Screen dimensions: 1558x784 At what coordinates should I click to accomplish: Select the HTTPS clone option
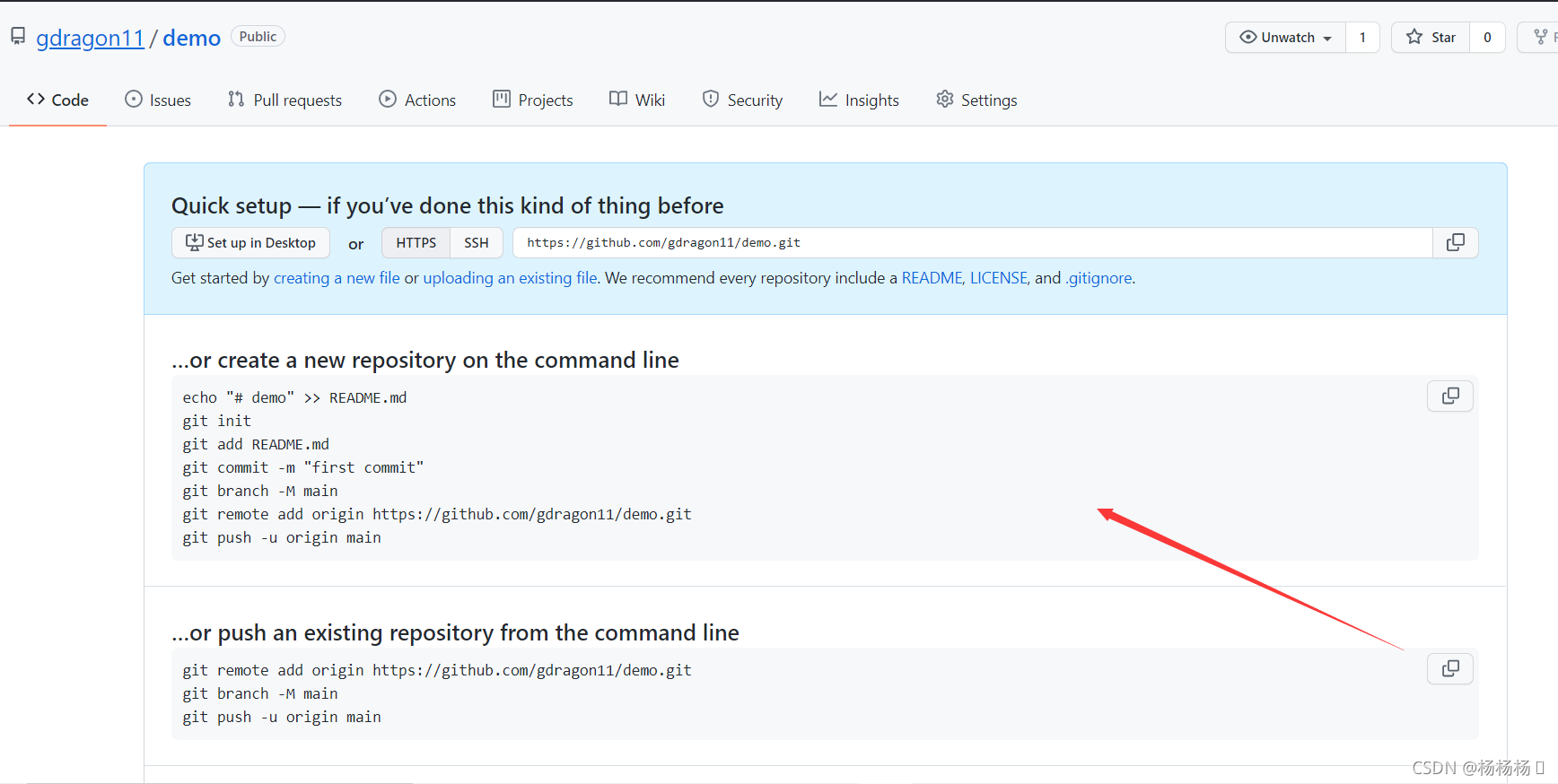pos(416,242)
